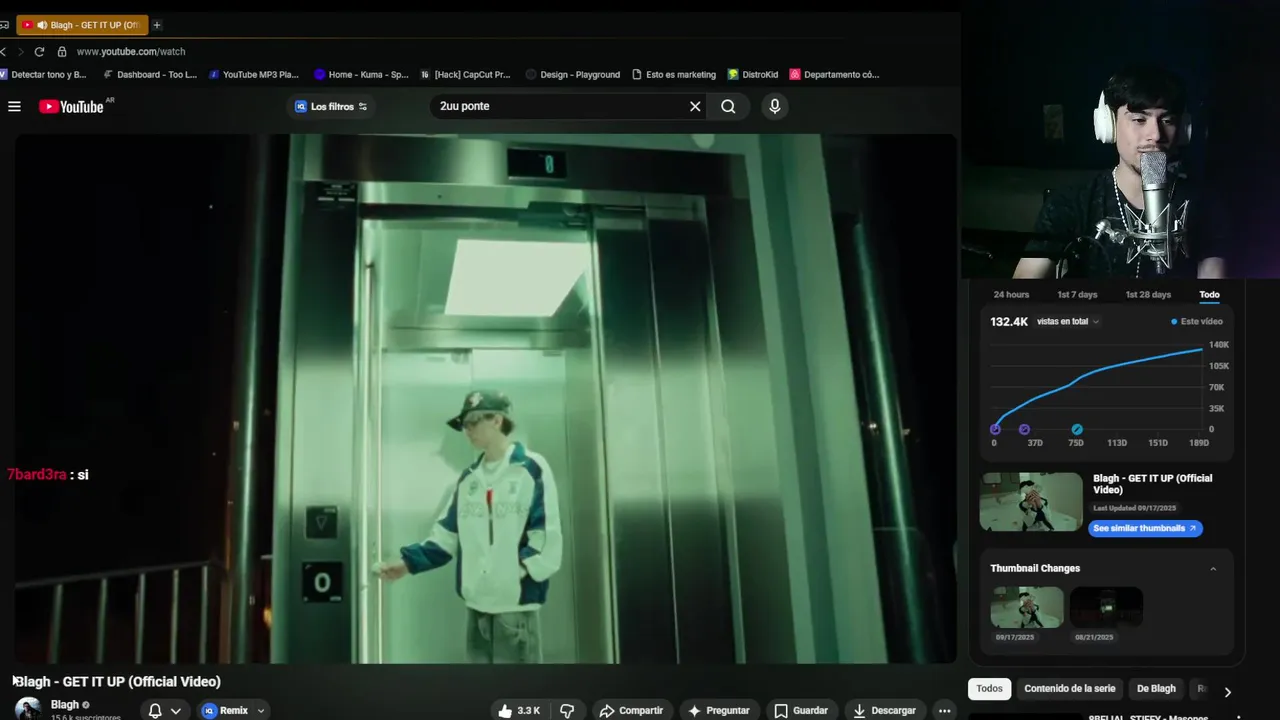Image resolution: width=1280 pixels, height=720 pixels.
Task: Open a new browser tab with the plus icon
Action: coord(156,25)
